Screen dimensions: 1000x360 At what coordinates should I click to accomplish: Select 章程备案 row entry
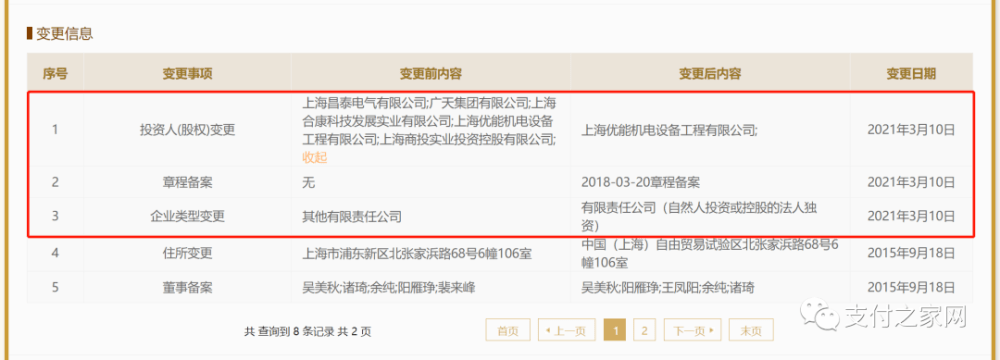188,183
